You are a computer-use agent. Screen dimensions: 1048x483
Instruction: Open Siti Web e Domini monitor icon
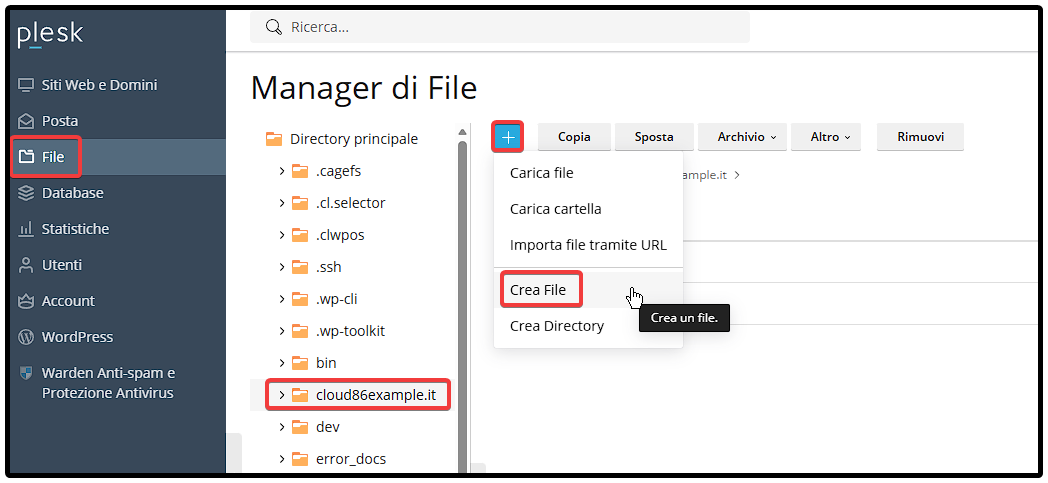[25, 86]
